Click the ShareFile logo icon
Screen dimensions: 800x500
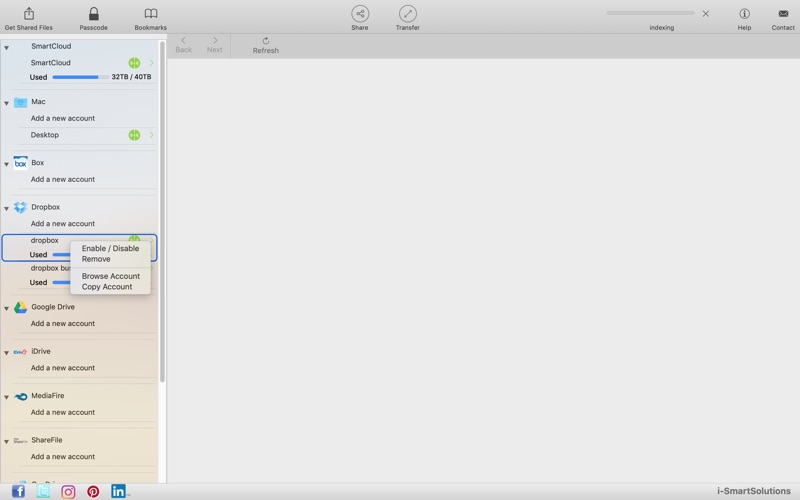(20, 440)
